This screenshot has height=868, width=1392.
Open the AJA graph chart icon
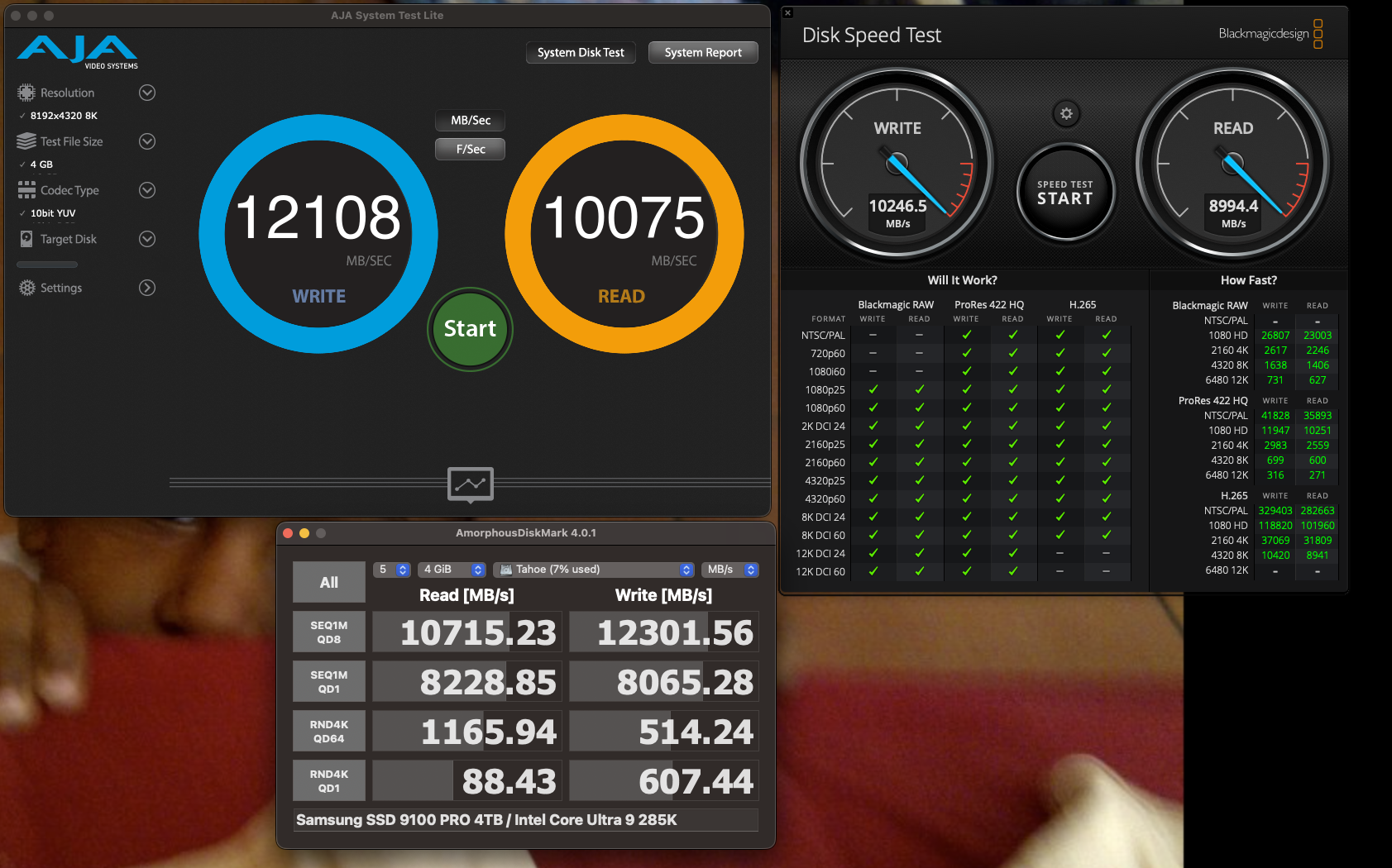[x=471, y=484]
